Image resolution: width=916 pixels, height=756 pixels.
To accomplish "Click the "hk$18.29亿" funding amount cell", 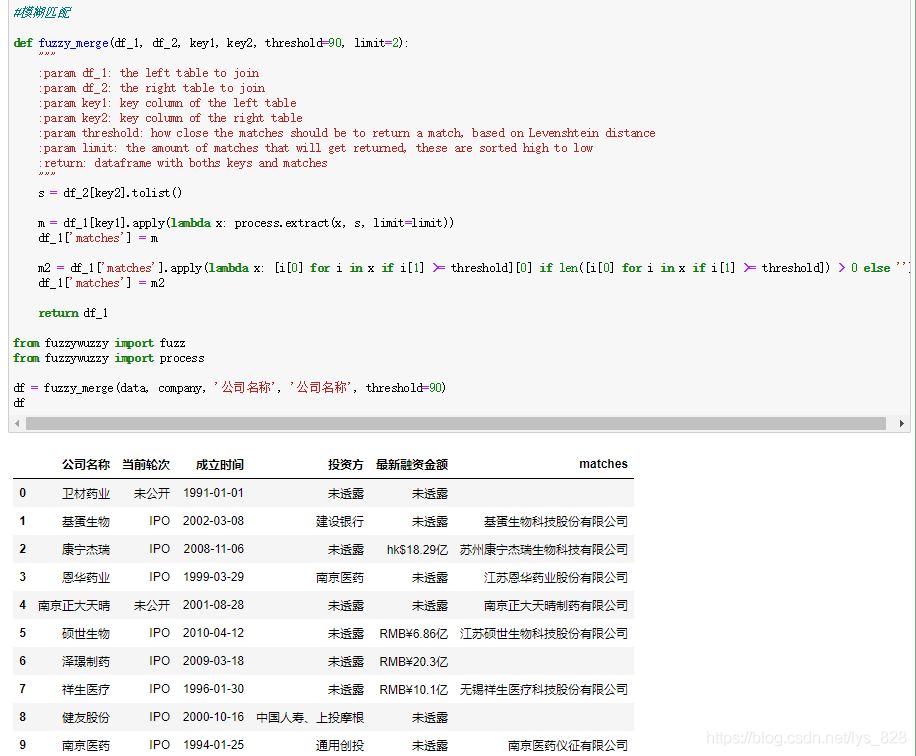I will pos(422,549).
